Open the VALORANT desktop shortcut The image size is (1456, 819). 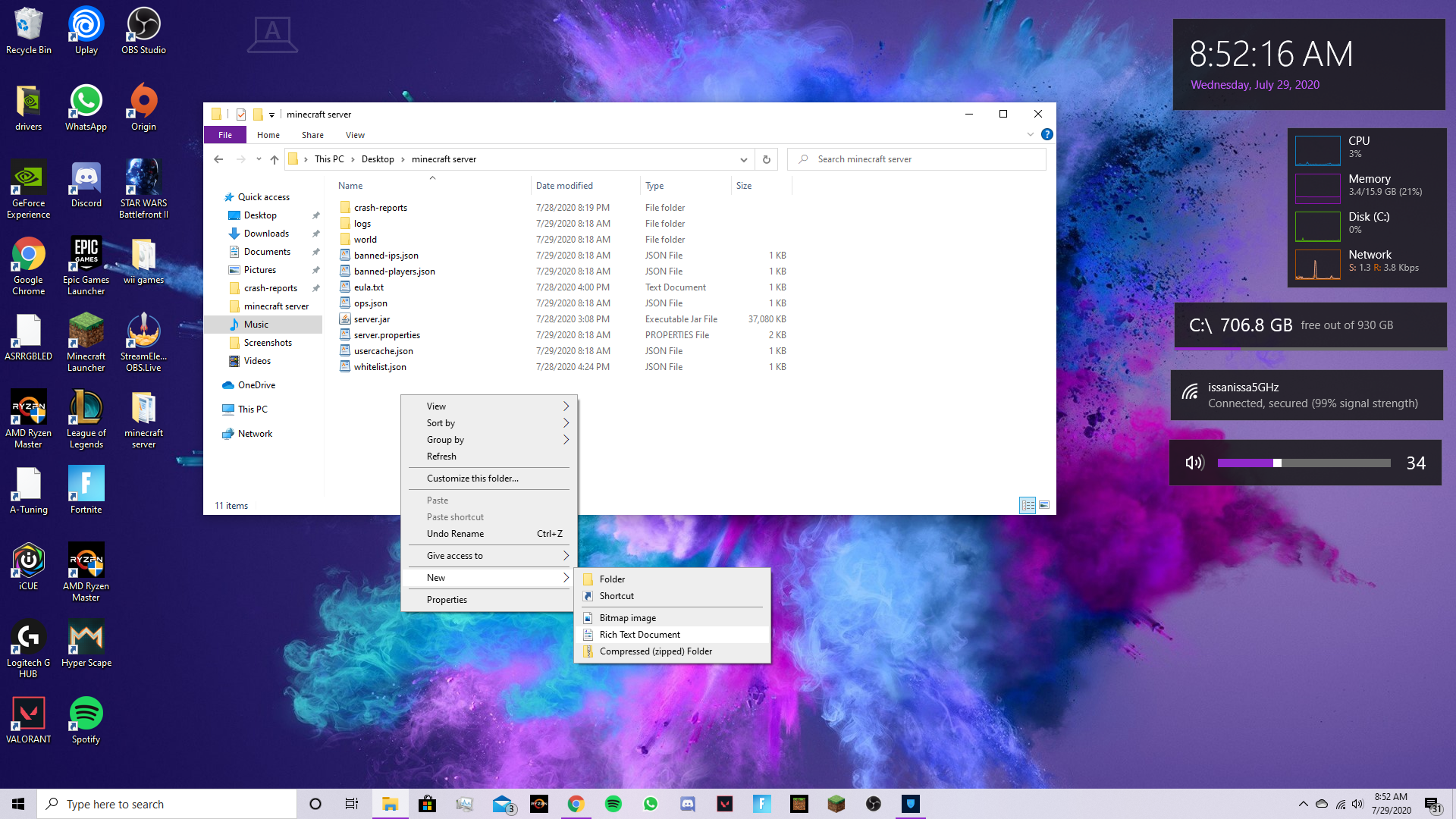point(29,720)
